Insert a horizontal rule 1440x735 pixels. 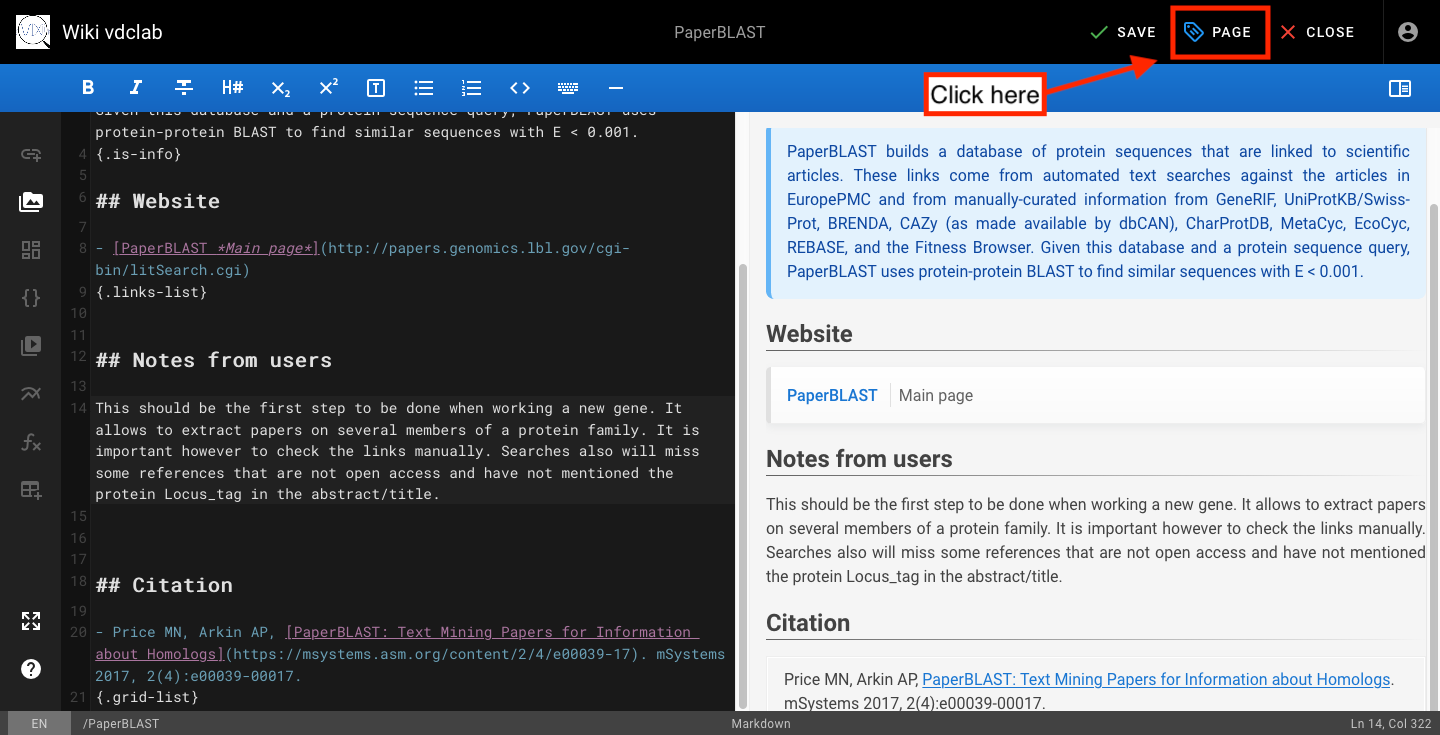[616, 88]
